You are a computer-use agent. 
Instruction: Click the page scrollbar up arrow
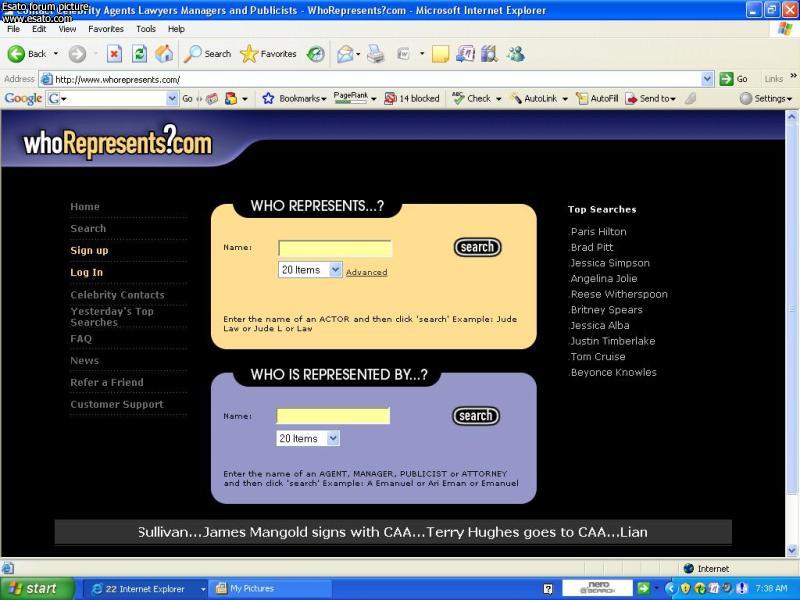(792, 116)
